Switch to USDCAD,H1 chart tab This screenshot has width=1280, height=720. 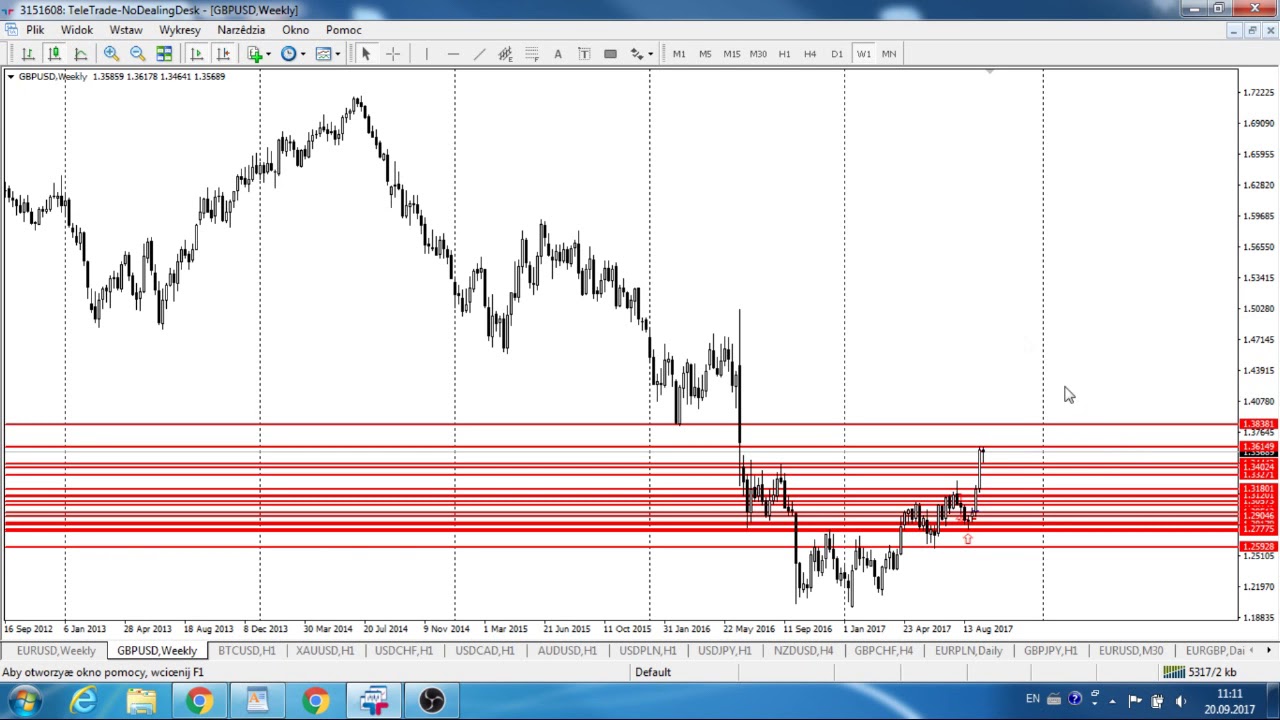click(485, 651)
